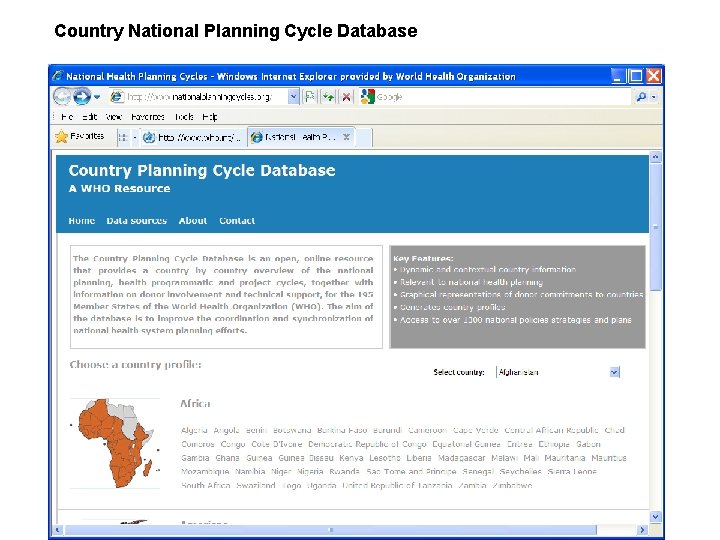Viewport: 720px width, 540px height.
Task: Open the Chad country profile
Action: [614, 430]
